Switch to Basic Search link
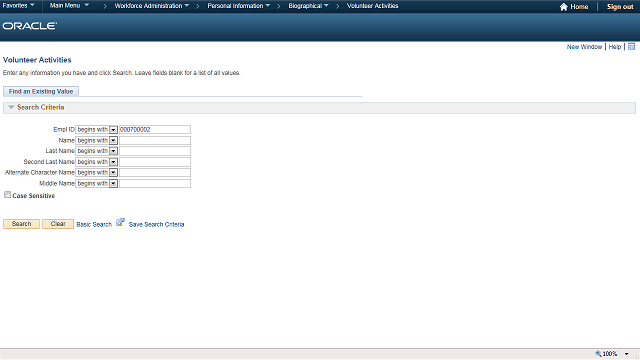 point(94,224)
